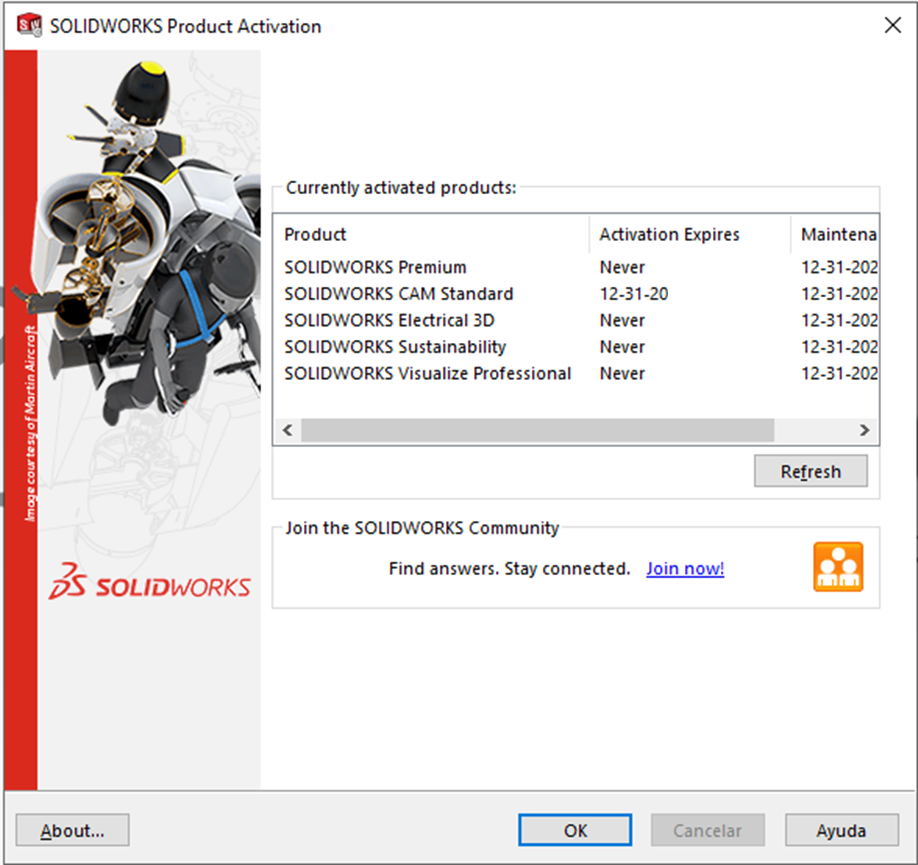This screenshot has width=918, height=865.
Task: Click the horizontal scrollbar thumb
Action: click(x=537, y=430)
